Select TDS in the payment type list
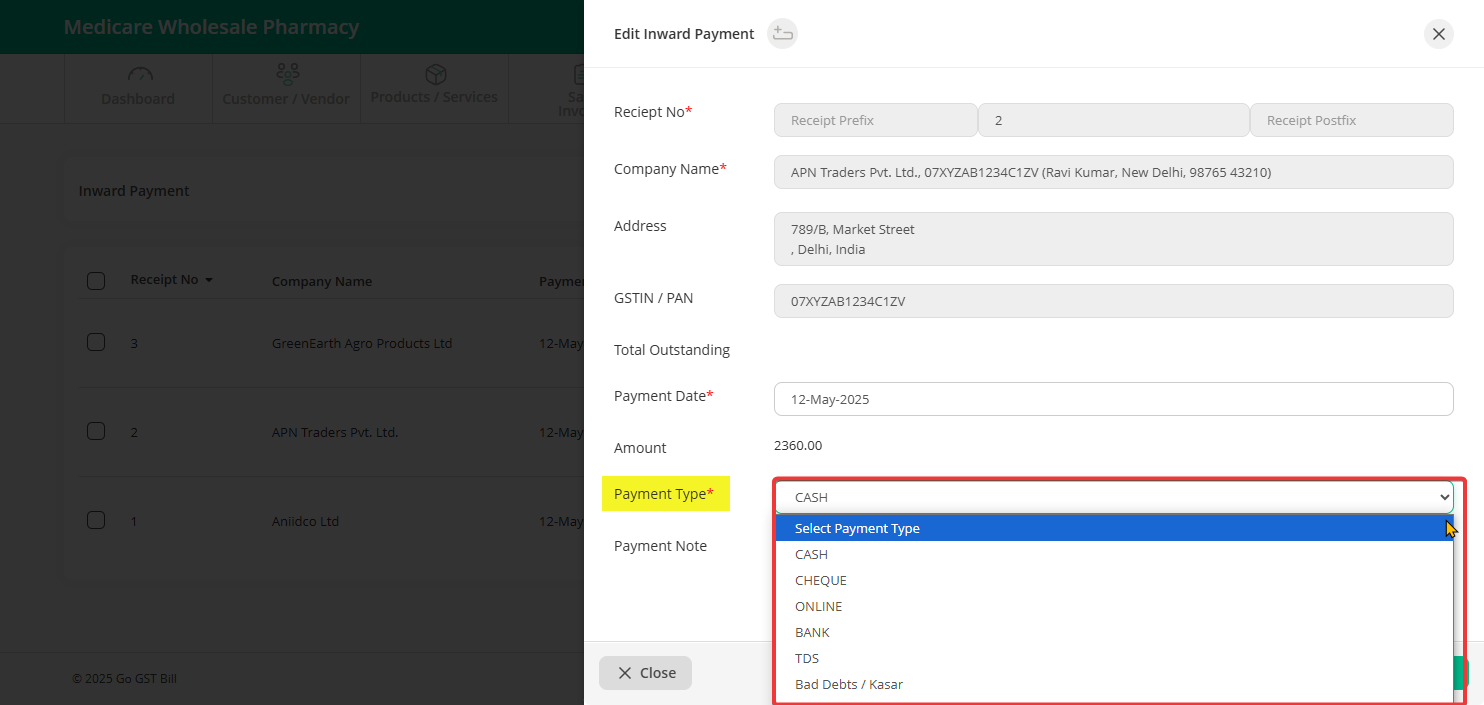The height and width of the screenshot is (705, 1484). click(x=806, y=658)
